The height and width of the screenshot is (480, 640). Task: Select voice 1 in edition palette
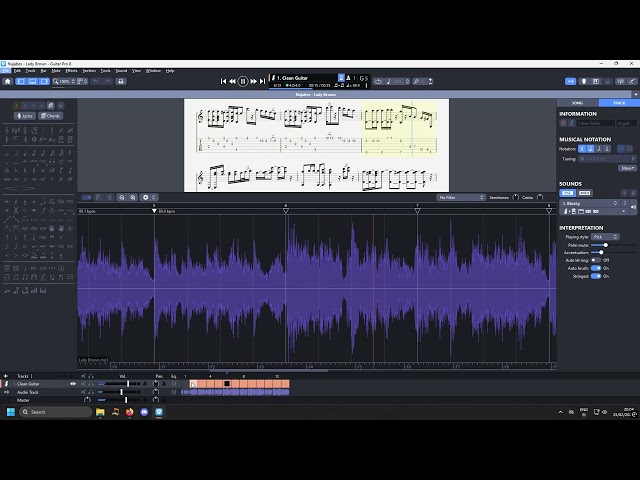[x=16, y=106]
